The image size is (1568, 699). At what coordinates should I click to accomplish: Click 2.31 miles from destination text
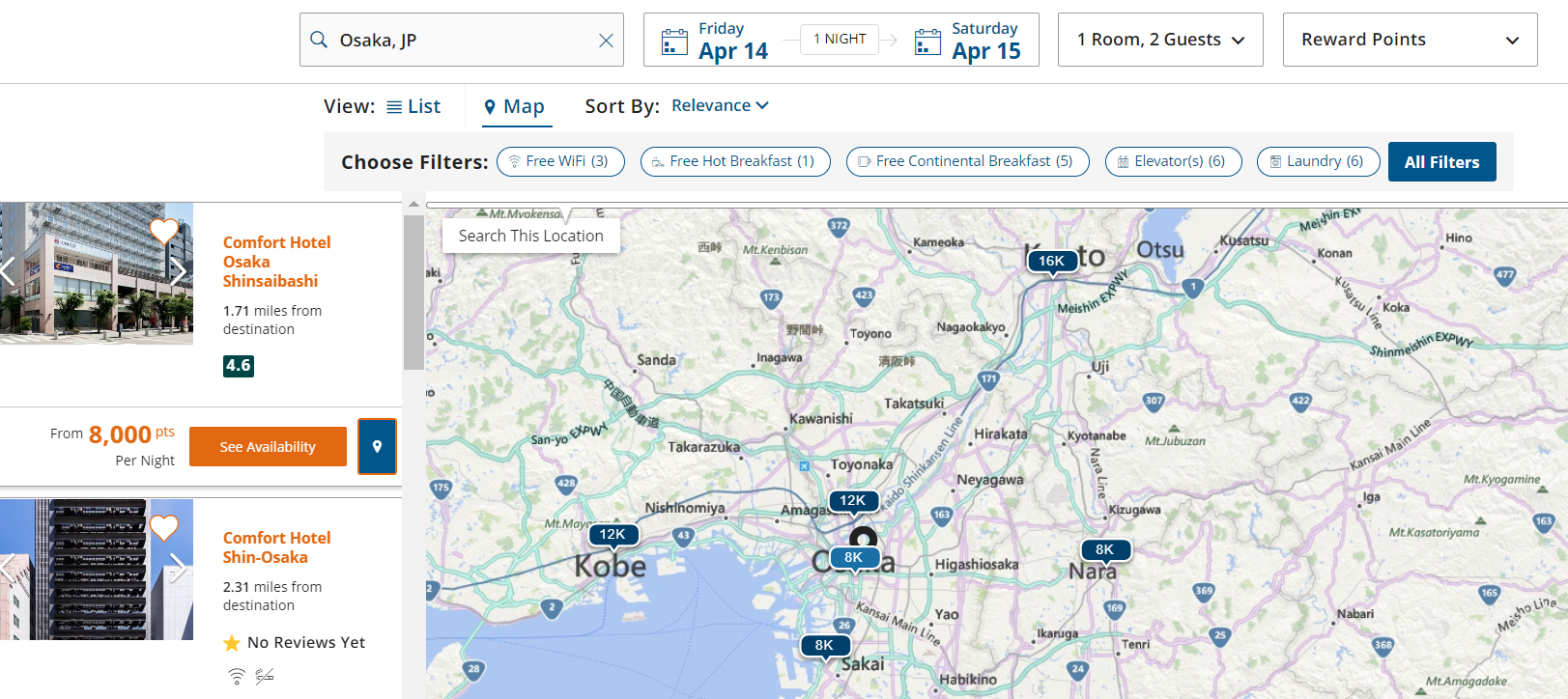click(272, 596)
